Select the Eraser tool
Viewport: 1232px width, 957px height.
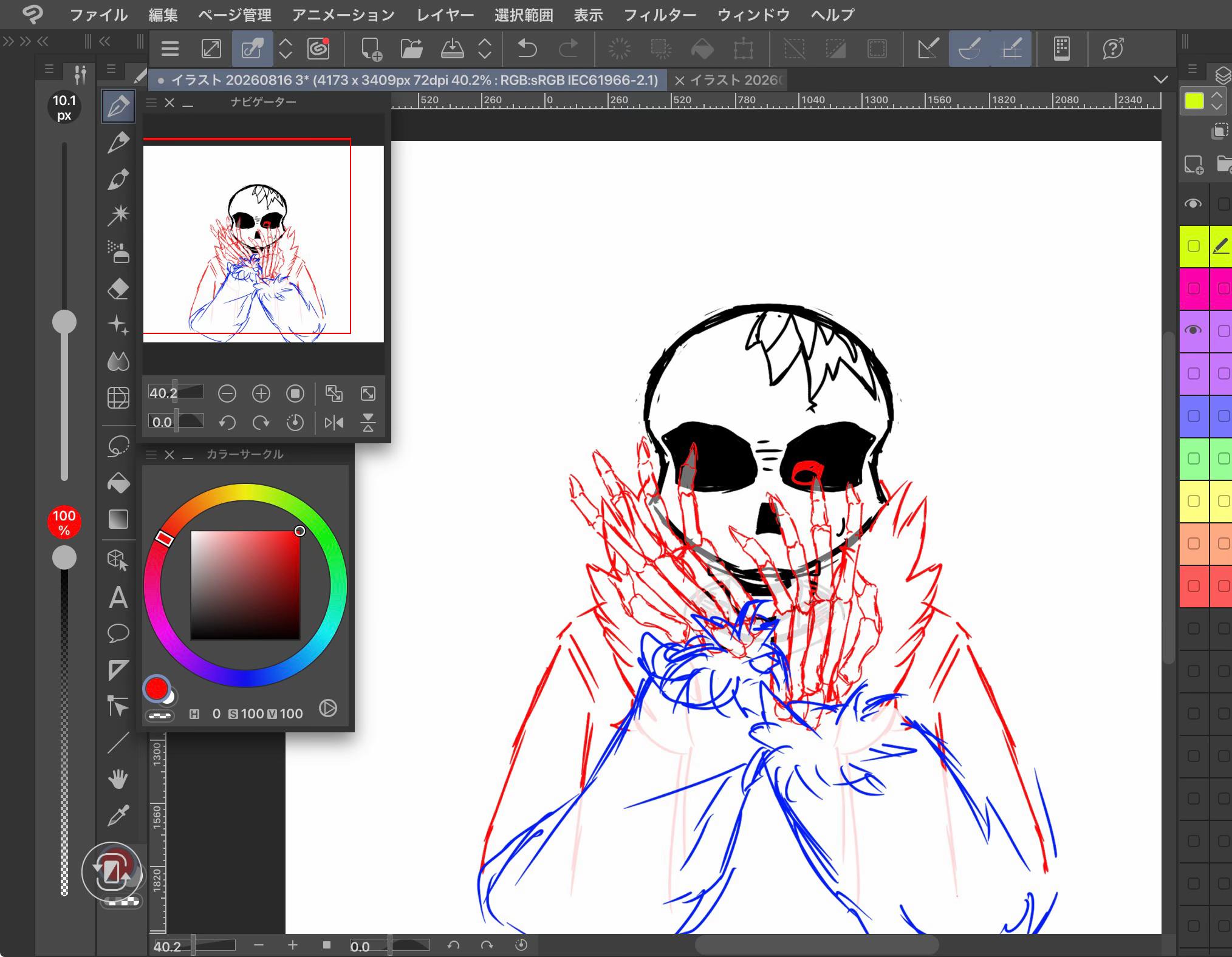tap(118, 288)
